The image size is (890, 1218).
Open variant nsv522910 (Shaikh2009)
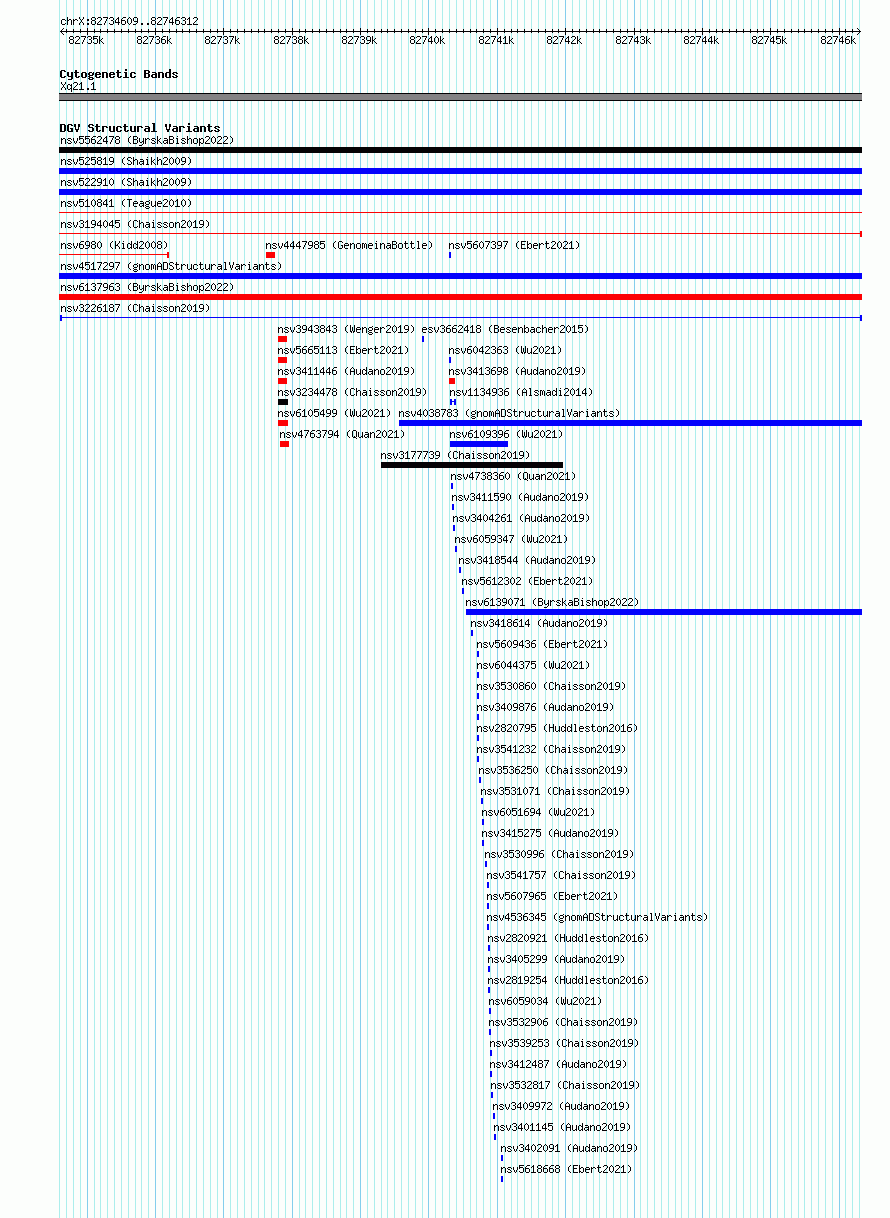[126, 182]
